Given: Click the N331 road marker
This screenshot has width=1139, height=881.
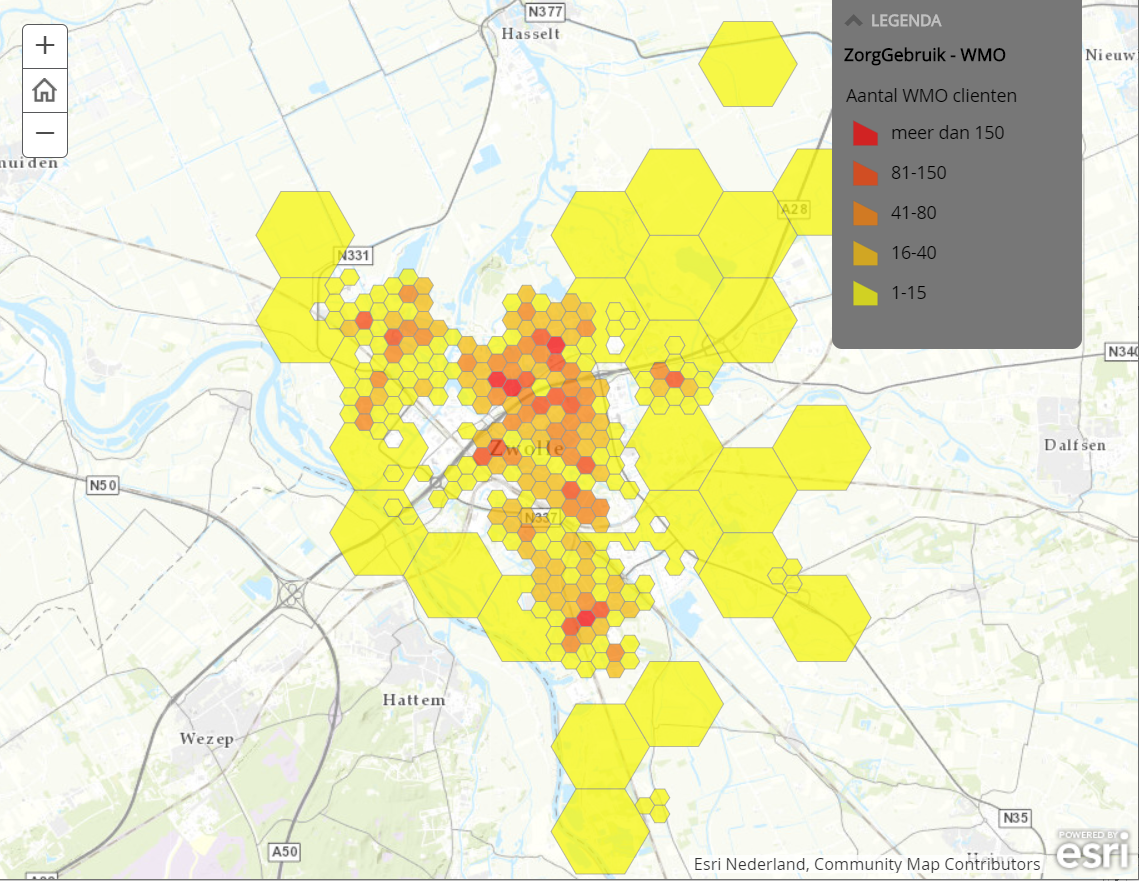Looking at the screenshot, I should [x=354, y=256].
